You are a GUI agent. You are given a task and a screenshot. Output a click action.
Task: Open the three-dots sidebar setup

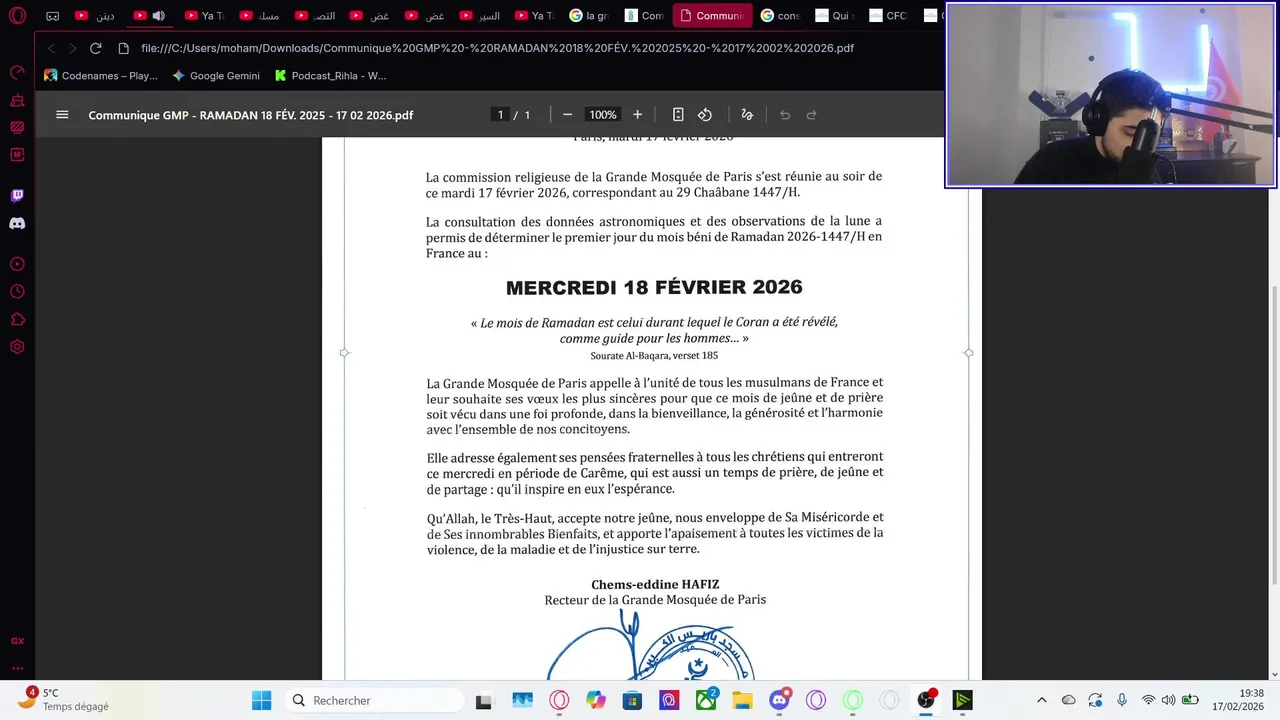pos(17,668)
